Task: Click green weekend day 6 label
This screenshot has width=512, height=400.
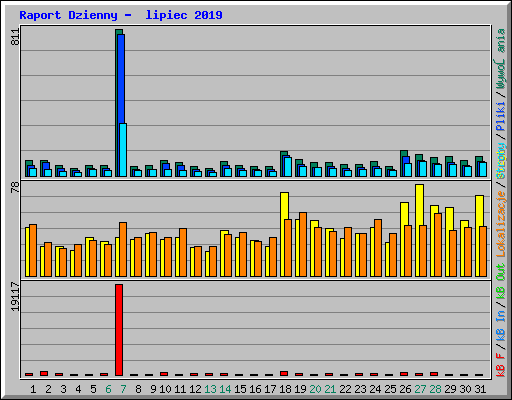Action: tap(108, 389)
